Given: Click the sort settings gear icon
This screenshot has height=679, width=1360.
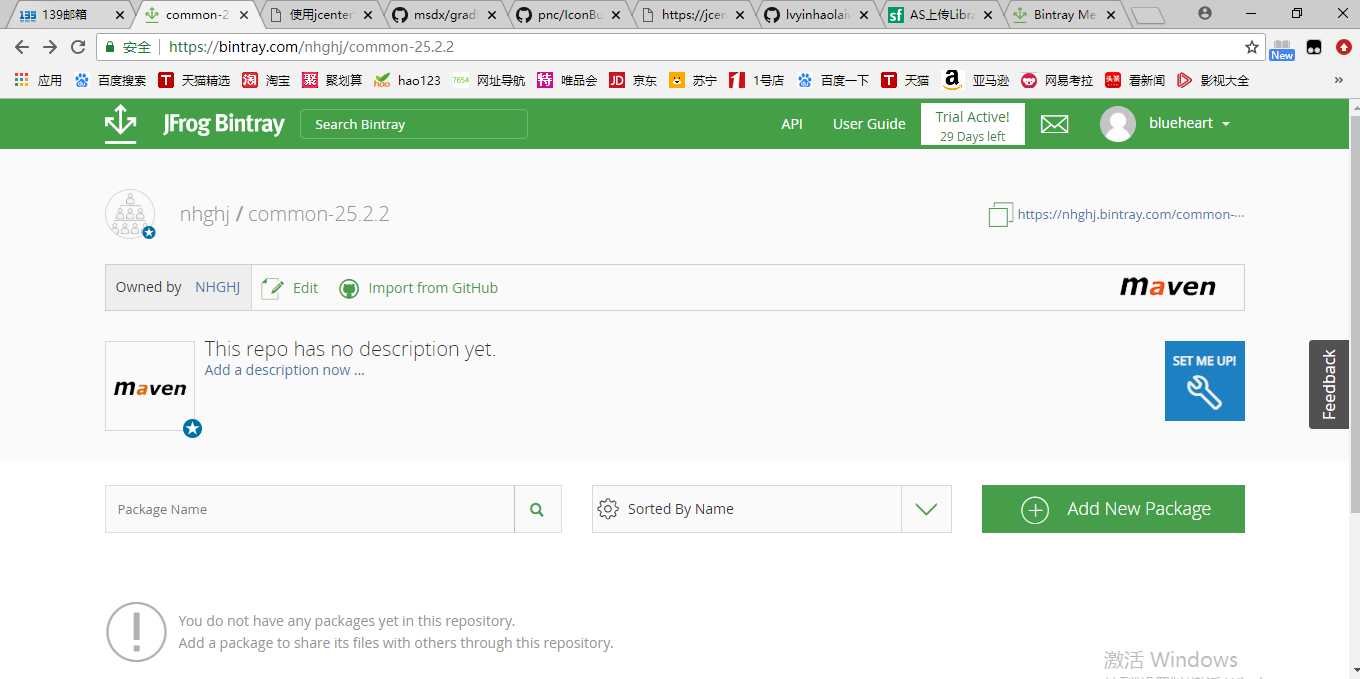Looking at the screenshot, I should click(607, 509).
